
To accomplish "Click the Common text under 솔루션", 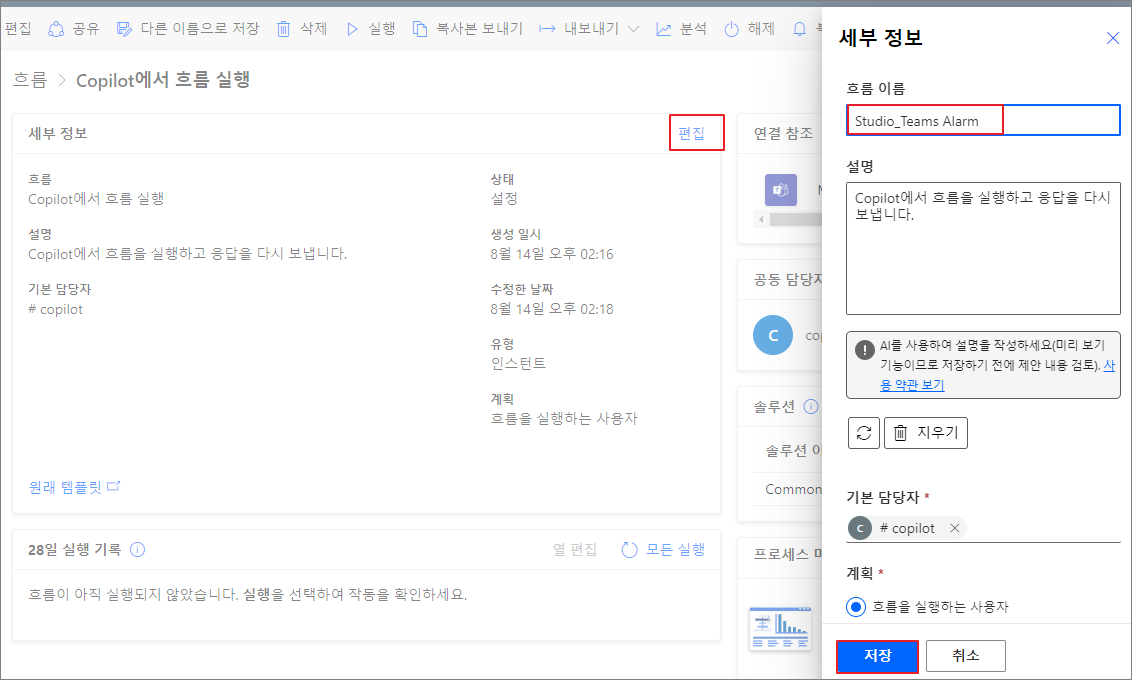I will pos(793,489).
